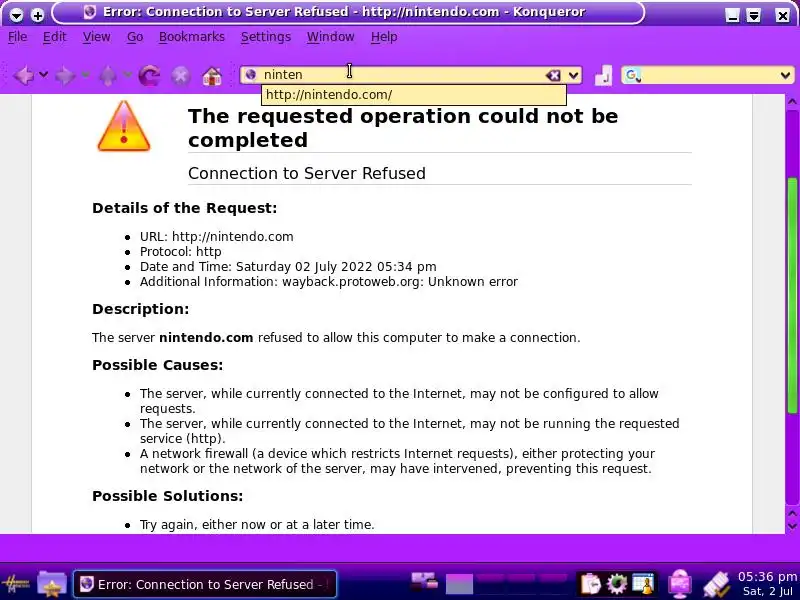This screenshot has width=800, height=600.
Task: Click the bookmark icon beside the location bar
Action: point(603,76)
